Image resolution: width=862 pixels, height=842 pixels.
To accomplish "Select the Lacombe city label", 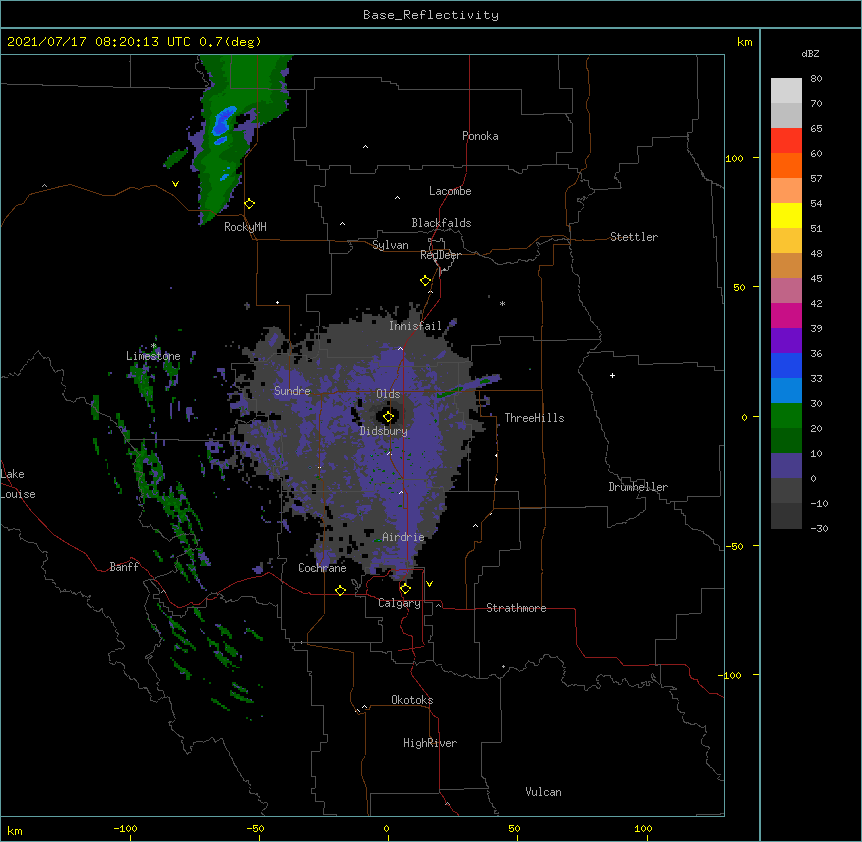I will pyautogui.click(x=450, y=191).
